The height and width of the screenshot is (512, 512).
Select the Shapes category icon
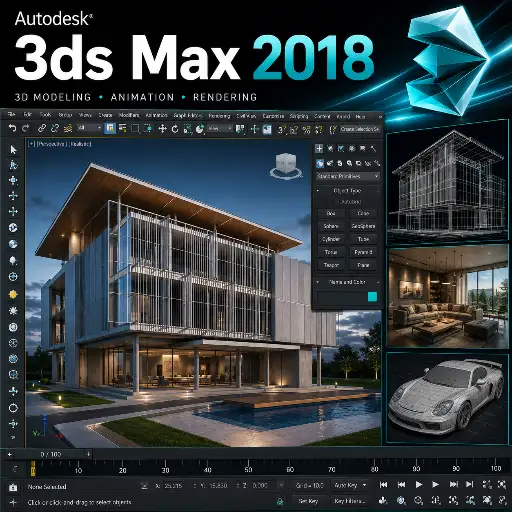pos(330,163)
